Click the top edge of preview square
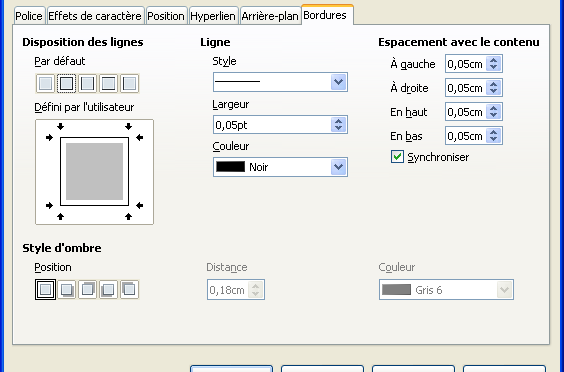564x372 pixels. point(95,137)
